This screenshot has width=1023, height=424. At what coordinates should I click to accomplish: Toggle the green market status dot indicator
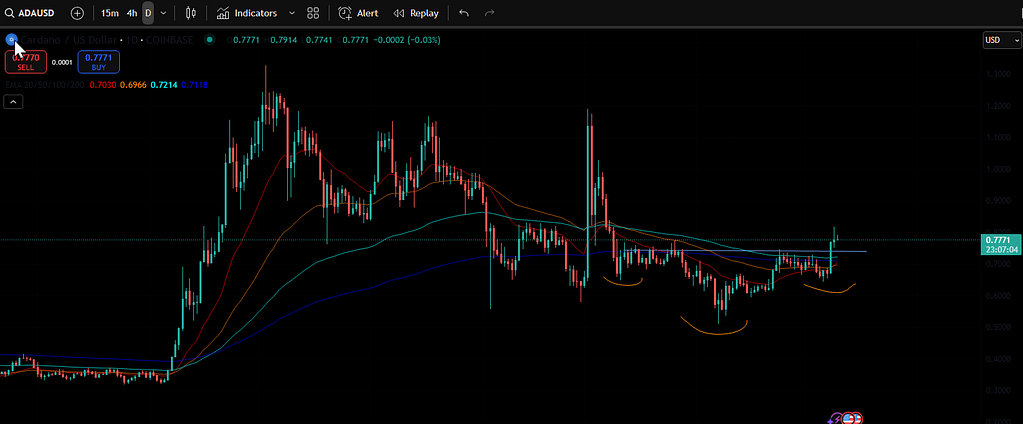209,40
